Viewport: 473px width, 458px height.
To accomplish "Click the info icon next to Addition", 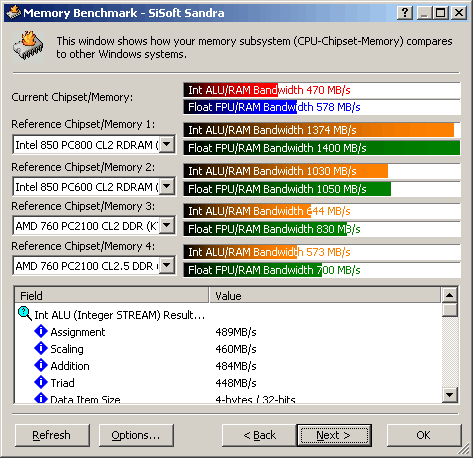I will click(x=41, y=365).
